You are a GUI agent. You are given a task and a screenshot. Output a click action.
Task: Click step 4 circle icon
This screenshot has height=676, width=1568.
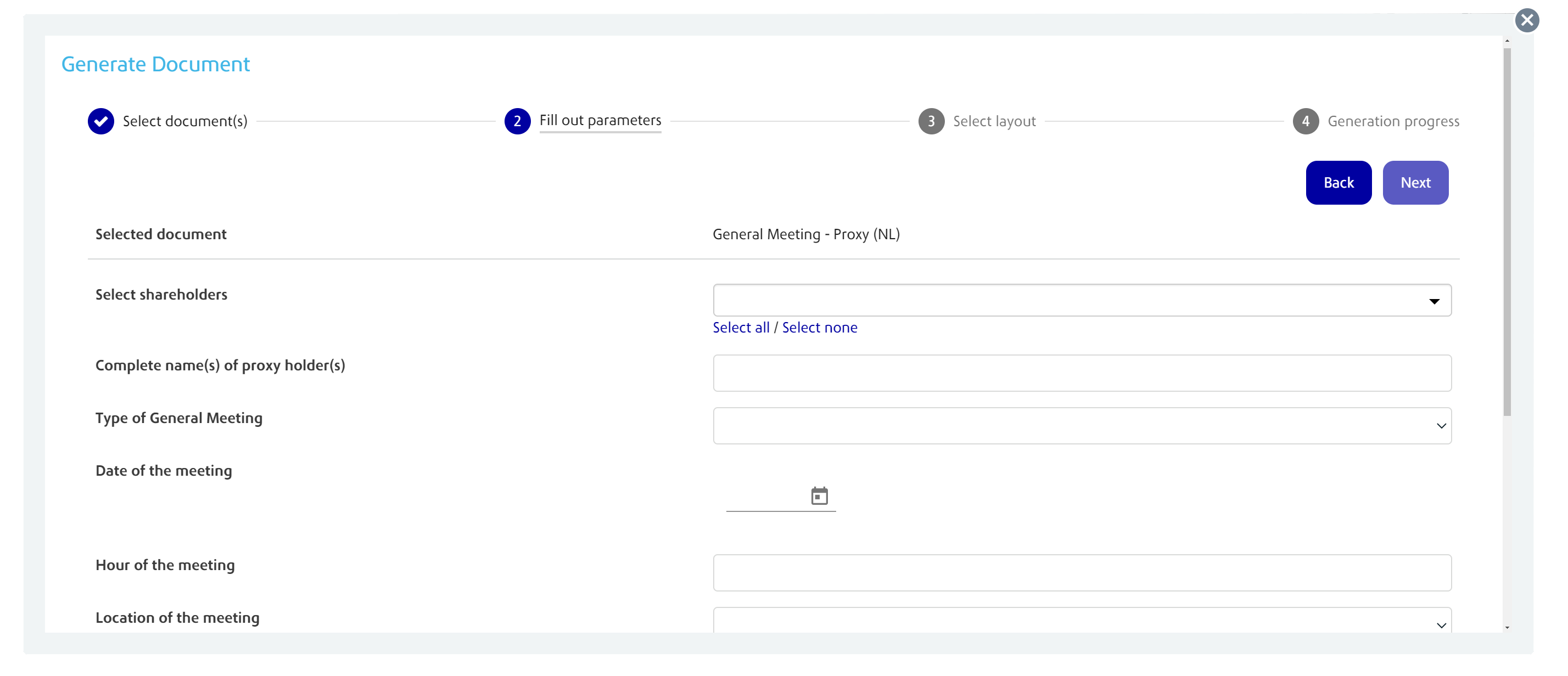coord(1305,121)
